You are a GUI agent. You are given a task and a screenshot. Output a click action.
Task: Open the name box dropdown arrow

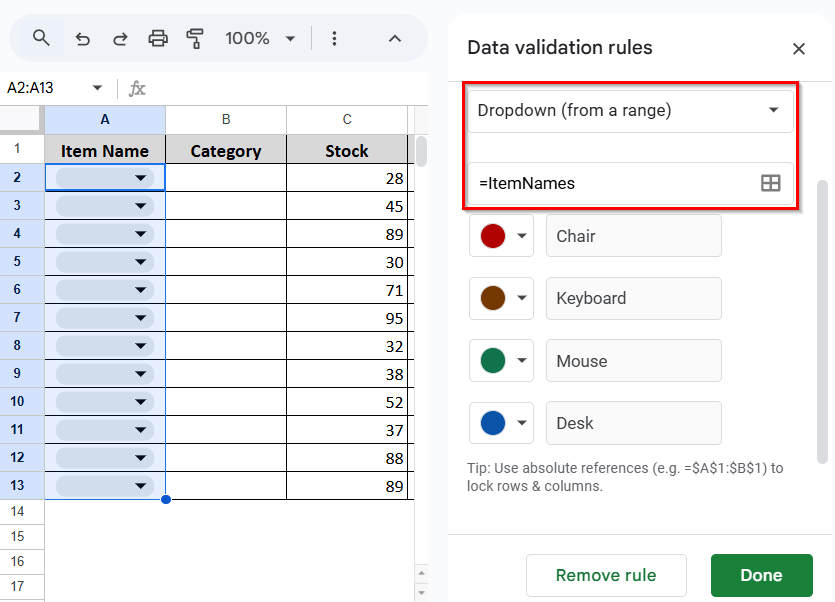[97, 88]
